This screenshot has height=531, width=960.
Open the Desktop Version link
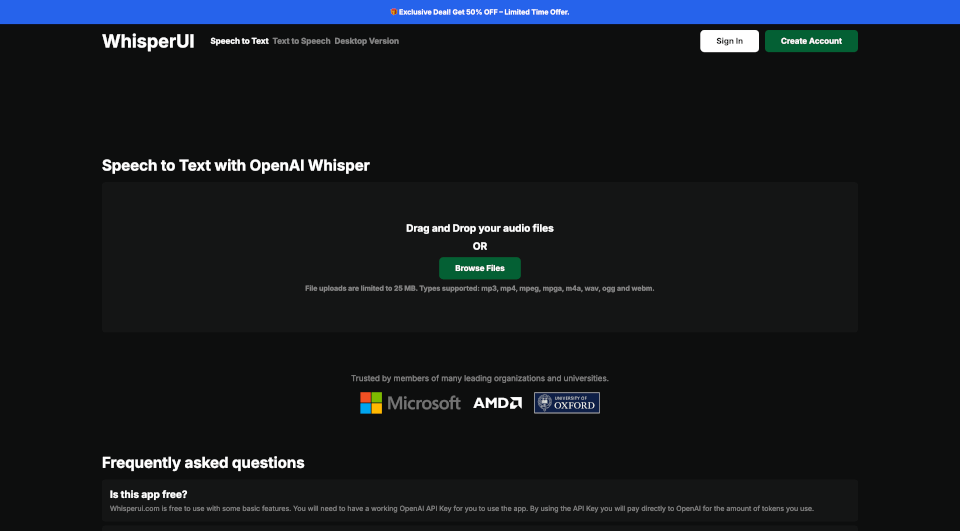click(366, 41)
